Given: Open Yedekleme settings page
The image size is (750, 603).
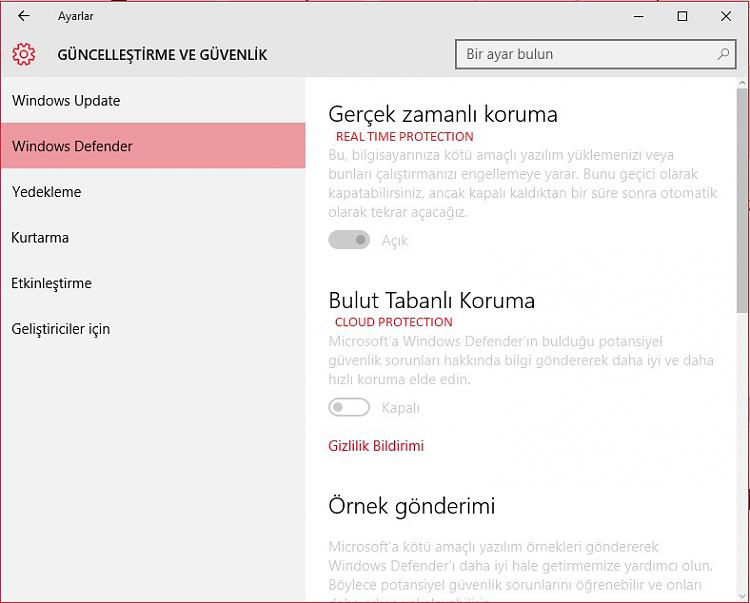Looking at the screenshot, I should (x=153, y=192).
